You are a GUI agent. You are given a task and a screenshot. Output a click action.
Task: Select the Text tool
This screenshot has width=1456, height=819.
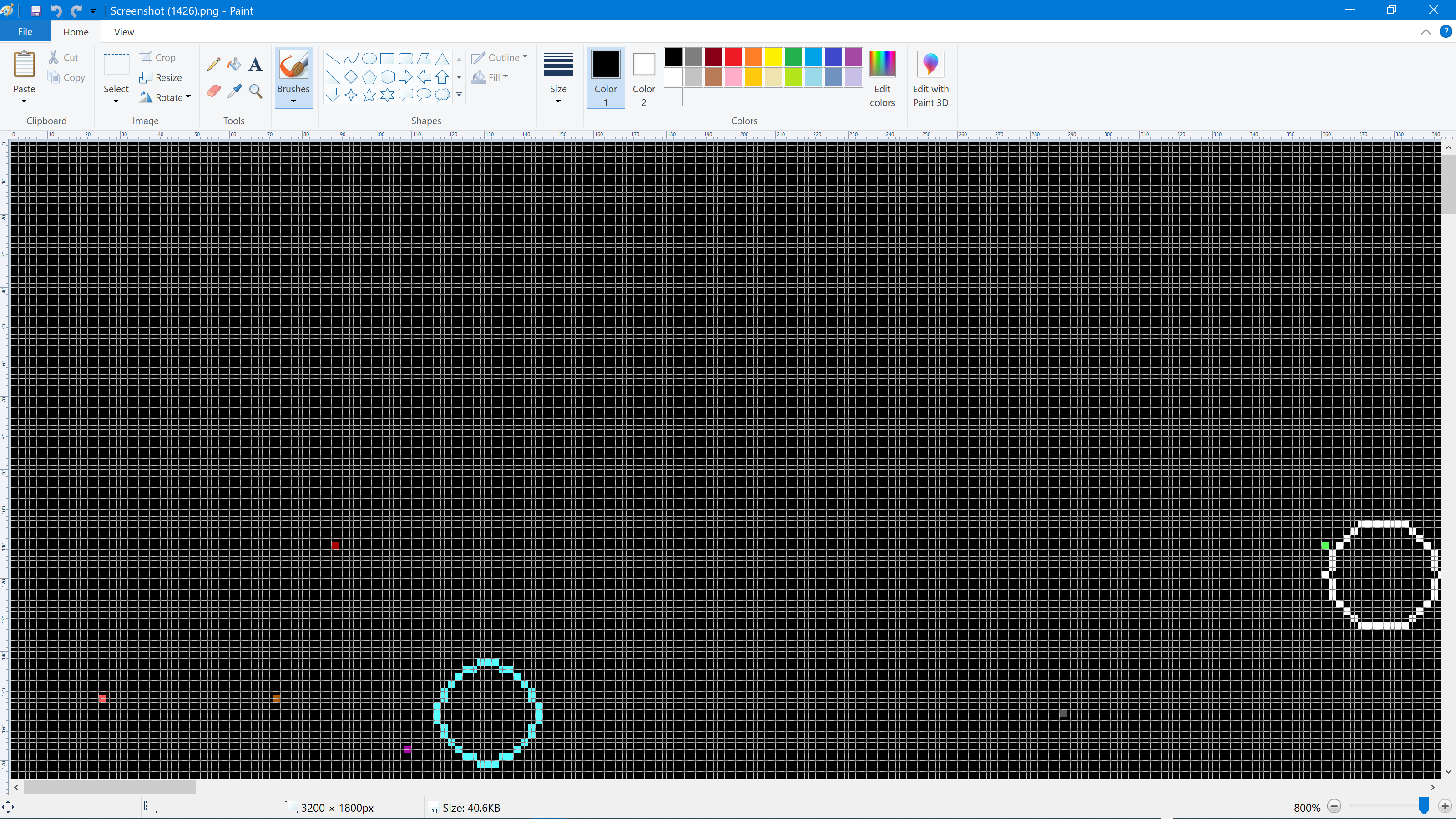(255, 65)
